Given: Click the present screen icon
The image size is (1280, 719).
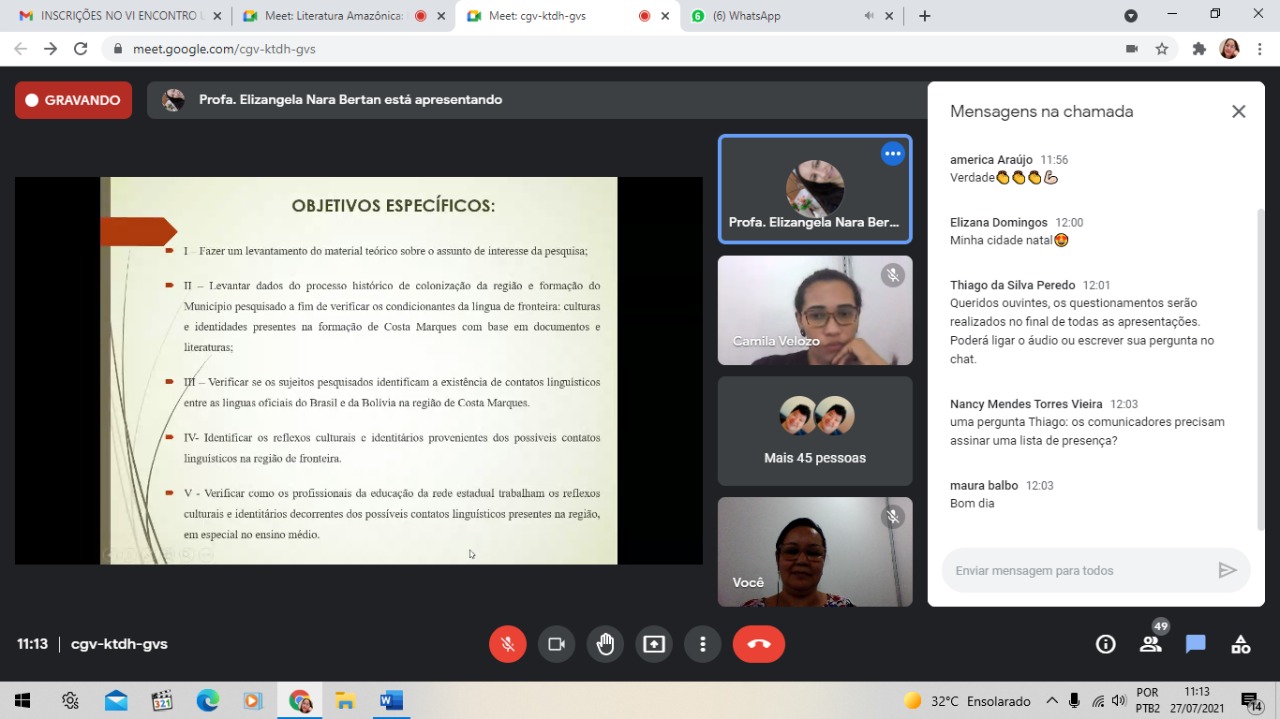Looking at the screenshot, I should pos(654,644).
